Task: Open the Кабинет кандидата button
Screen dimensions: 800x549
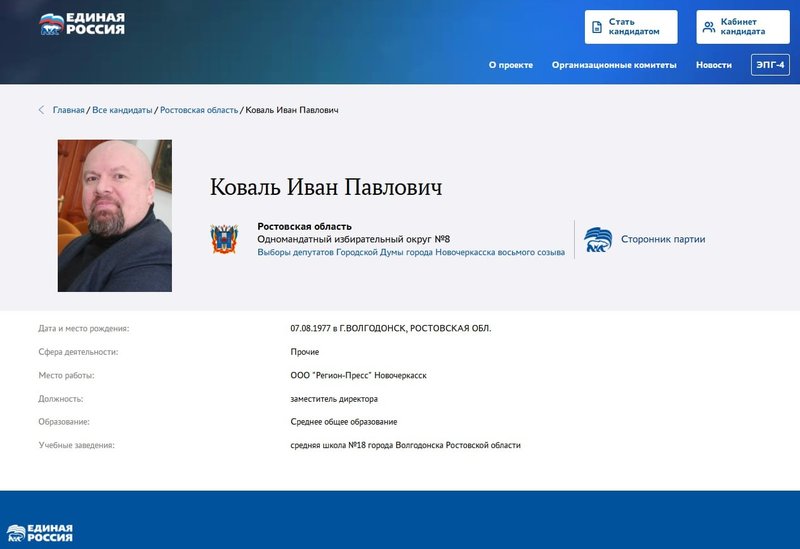Action: pyautogui.click(x=743, y=27)
